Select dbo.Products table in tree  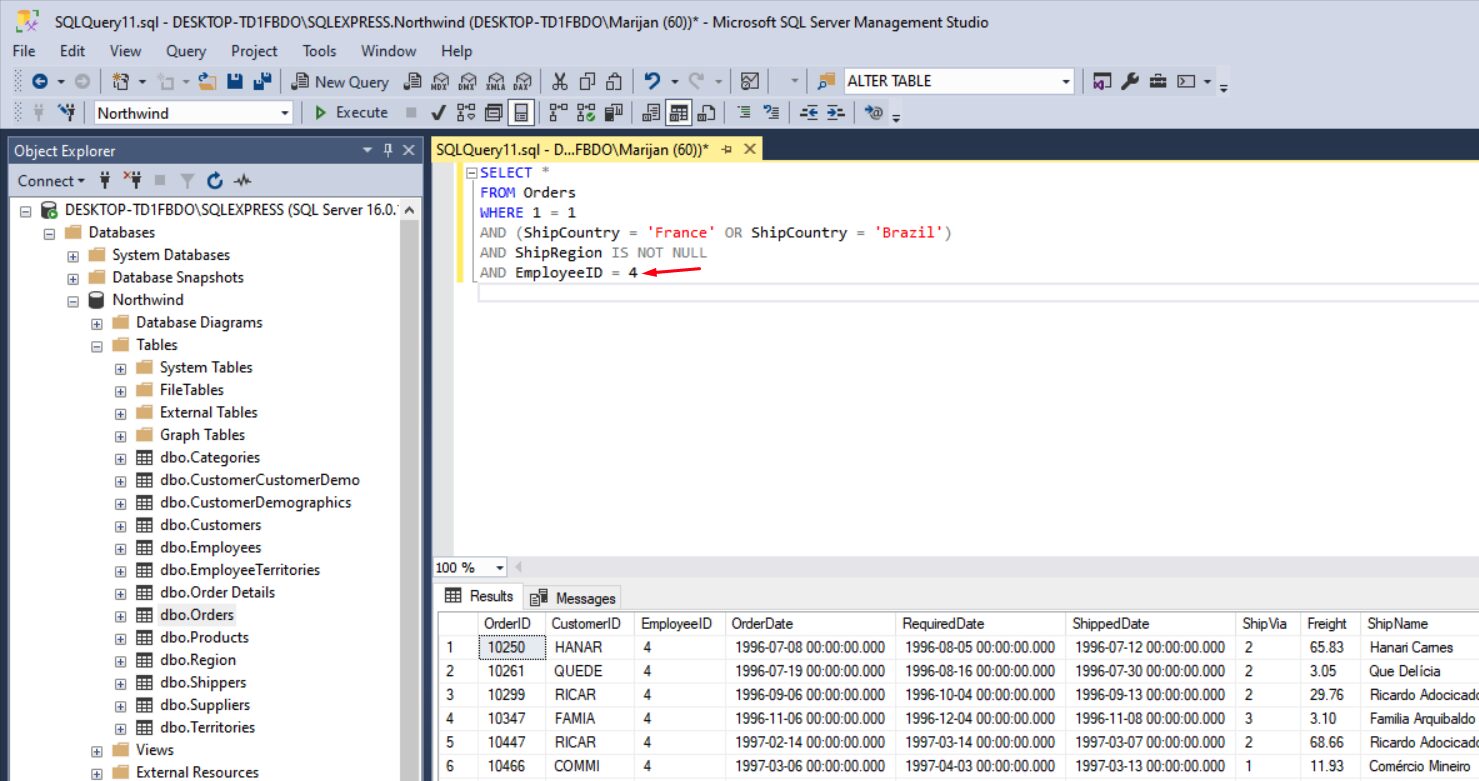coord(204,638)
